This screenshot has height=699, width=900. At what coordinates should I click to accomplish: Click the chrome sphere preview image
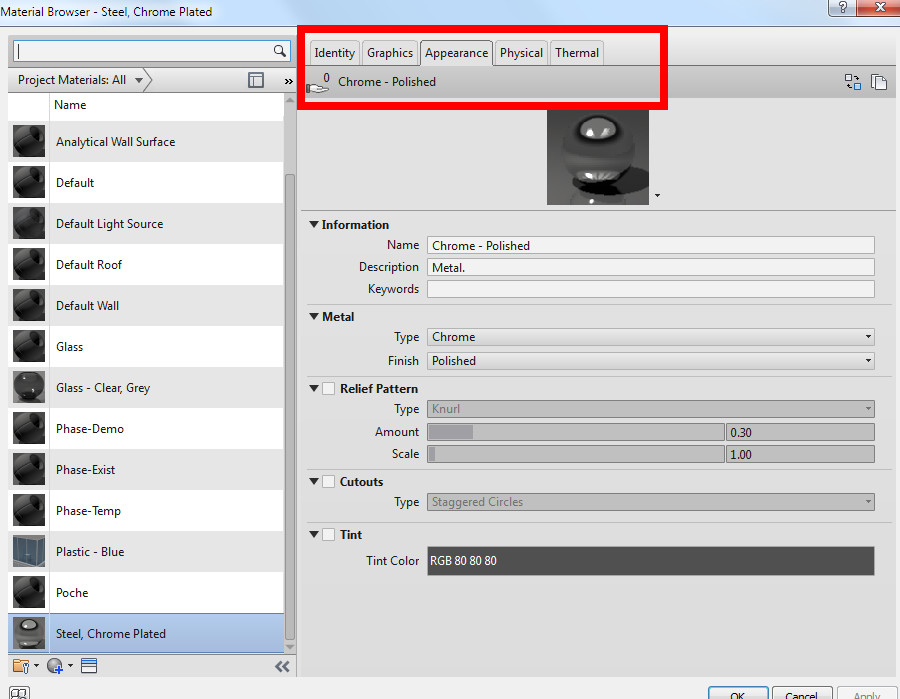tap(598, 157)
